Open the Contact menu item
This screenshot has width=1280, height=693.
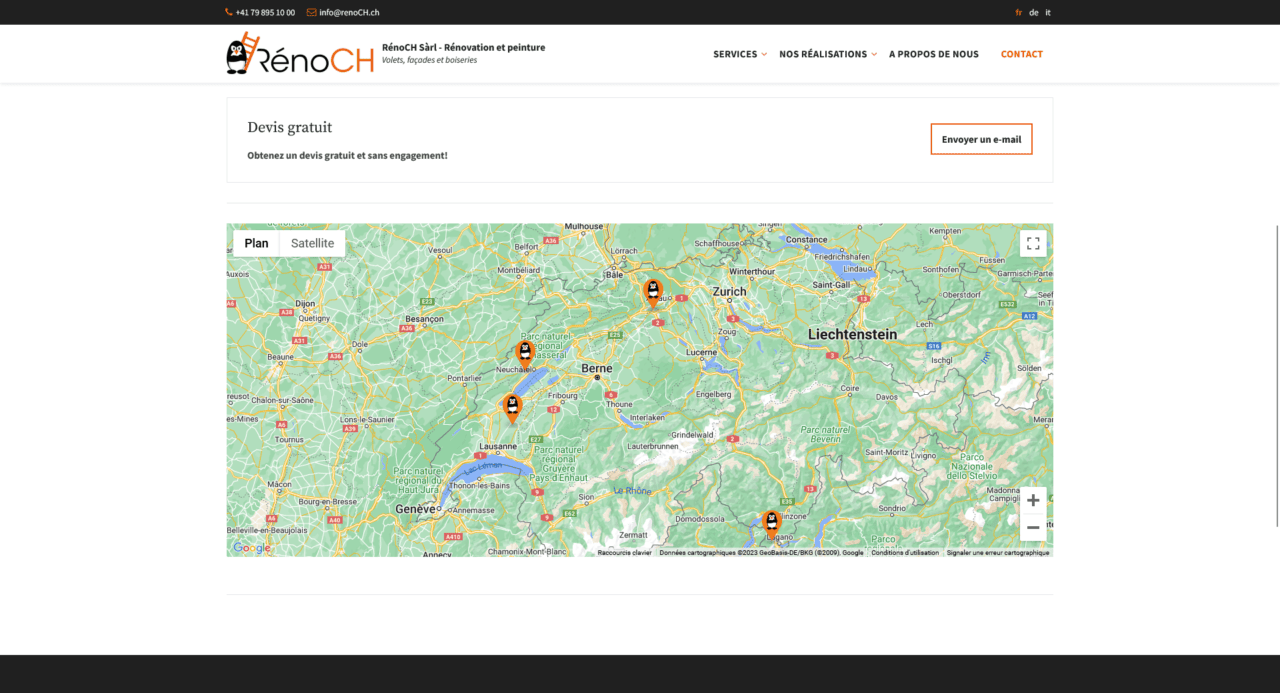coord(1021,54)
